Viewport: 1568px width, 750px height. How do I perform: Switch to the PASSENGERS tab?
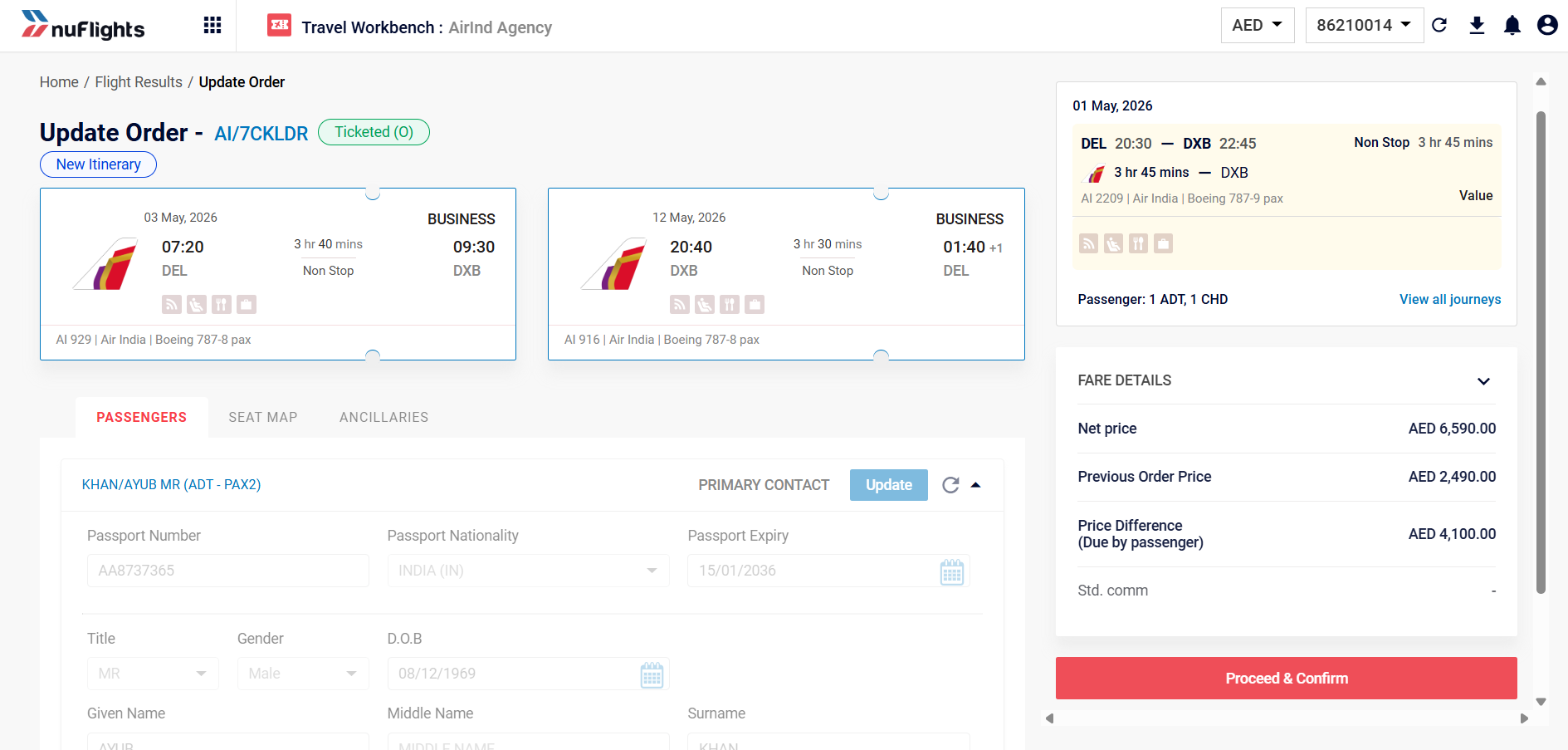point(142,417)
